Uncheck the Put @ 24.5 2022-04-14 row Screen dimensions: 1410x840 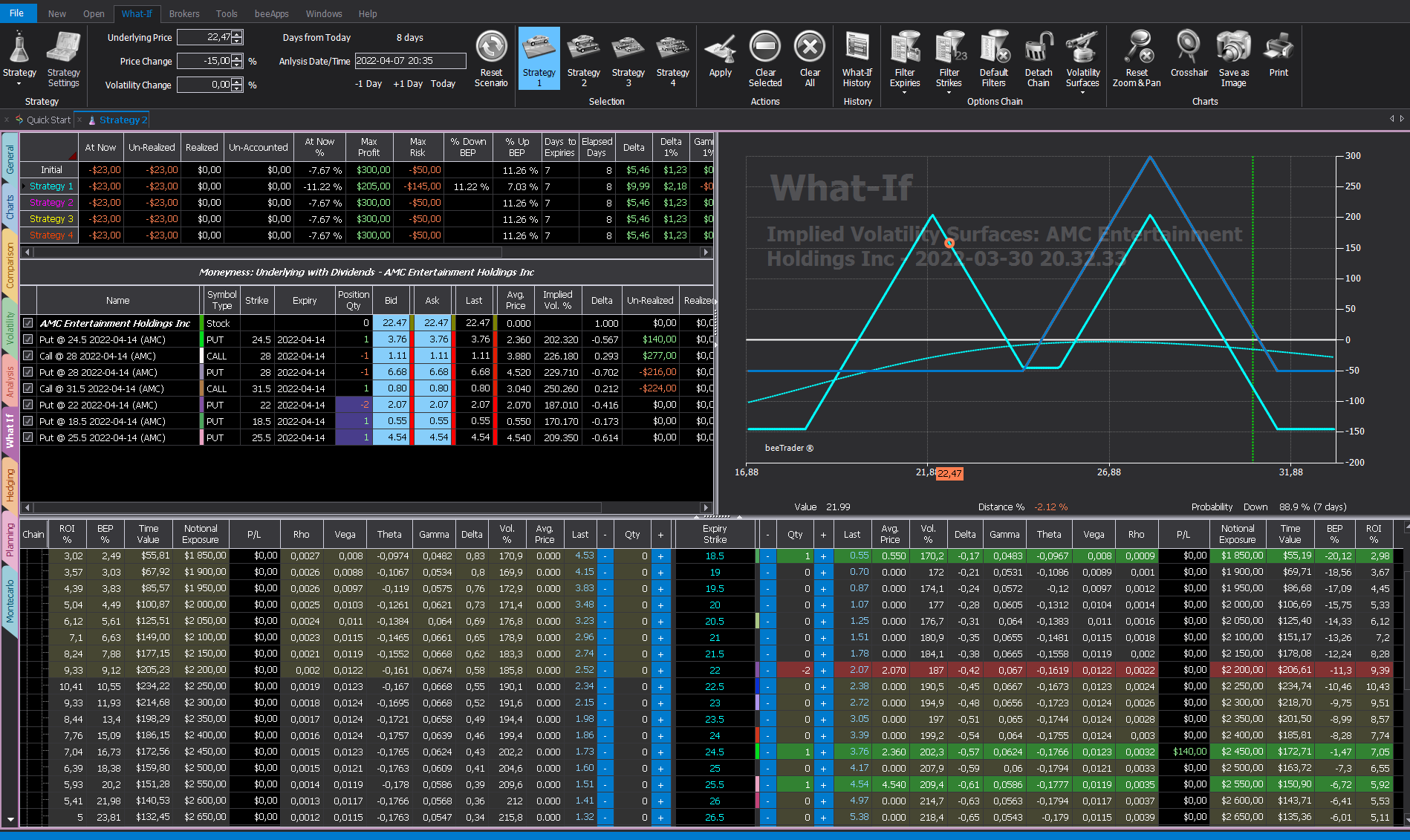coord(28,339)
